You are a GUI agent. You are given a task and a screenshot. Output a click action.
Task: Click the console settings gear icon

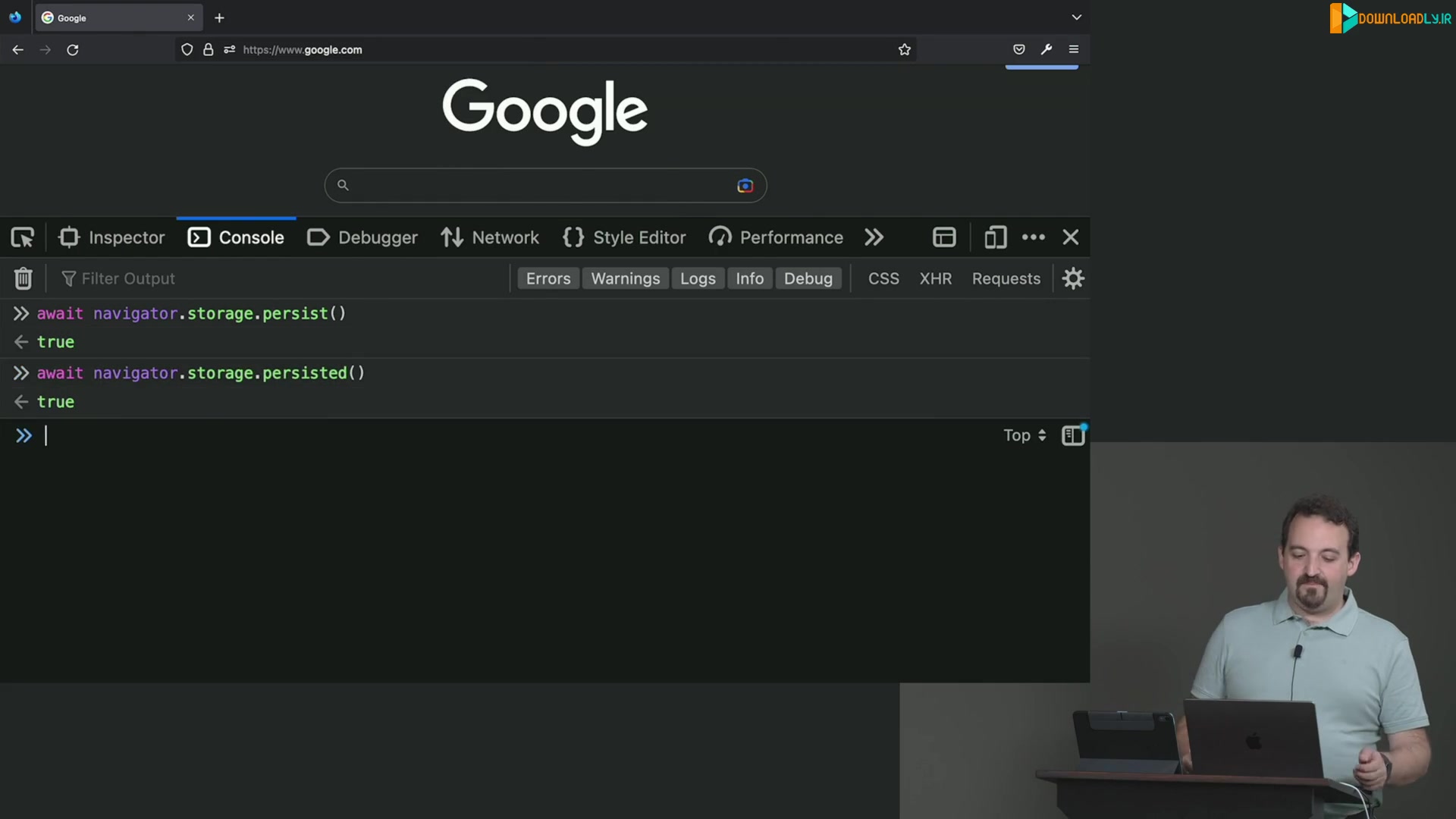(1073, 279)
